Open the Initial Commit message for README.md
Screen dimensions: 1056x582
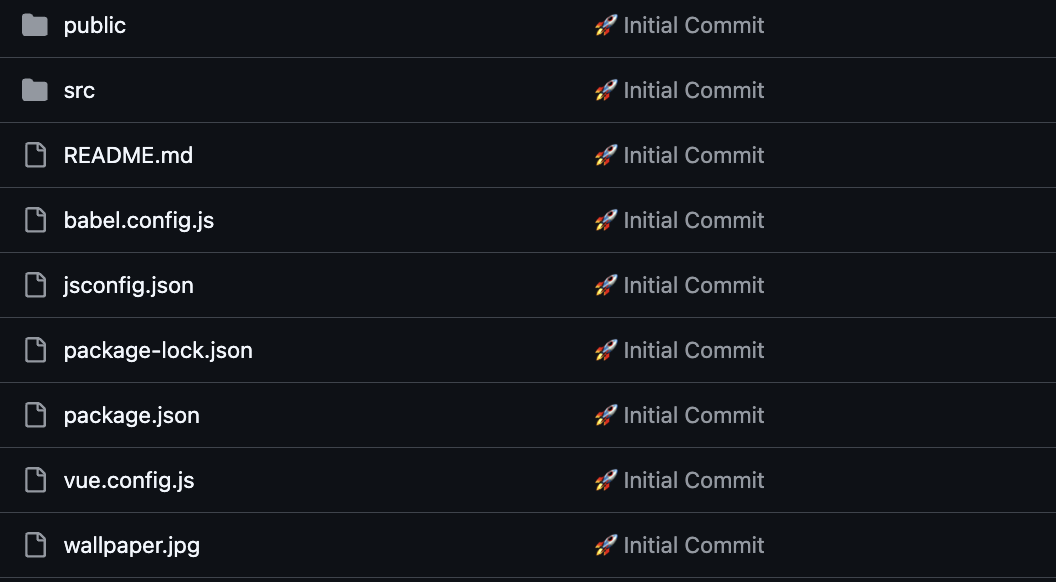pos(693,155)
